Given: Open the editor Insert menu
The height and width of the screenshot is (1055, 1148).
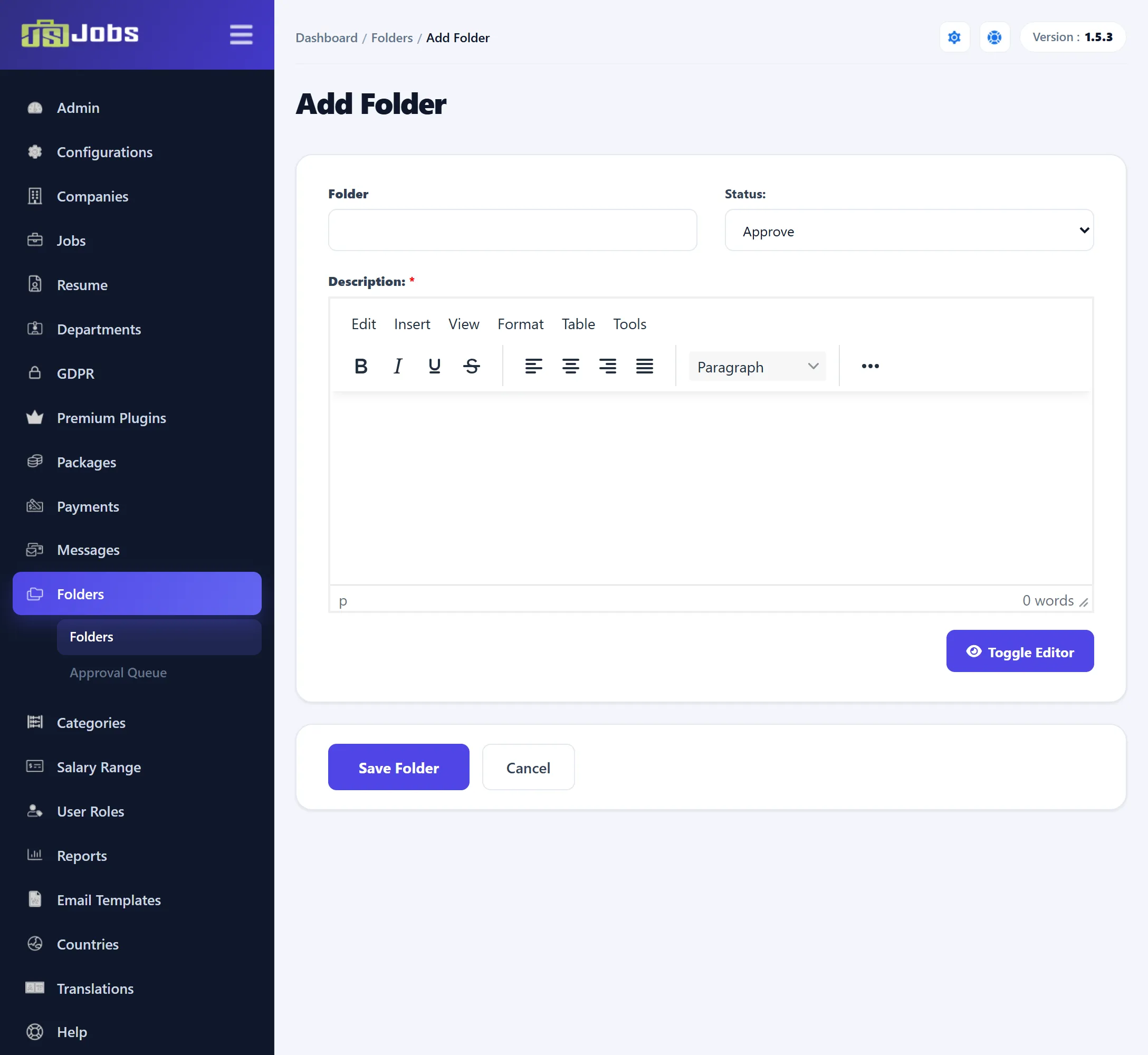Looking at the screenshot, I should pyautogui.click(x=412, y=324).
